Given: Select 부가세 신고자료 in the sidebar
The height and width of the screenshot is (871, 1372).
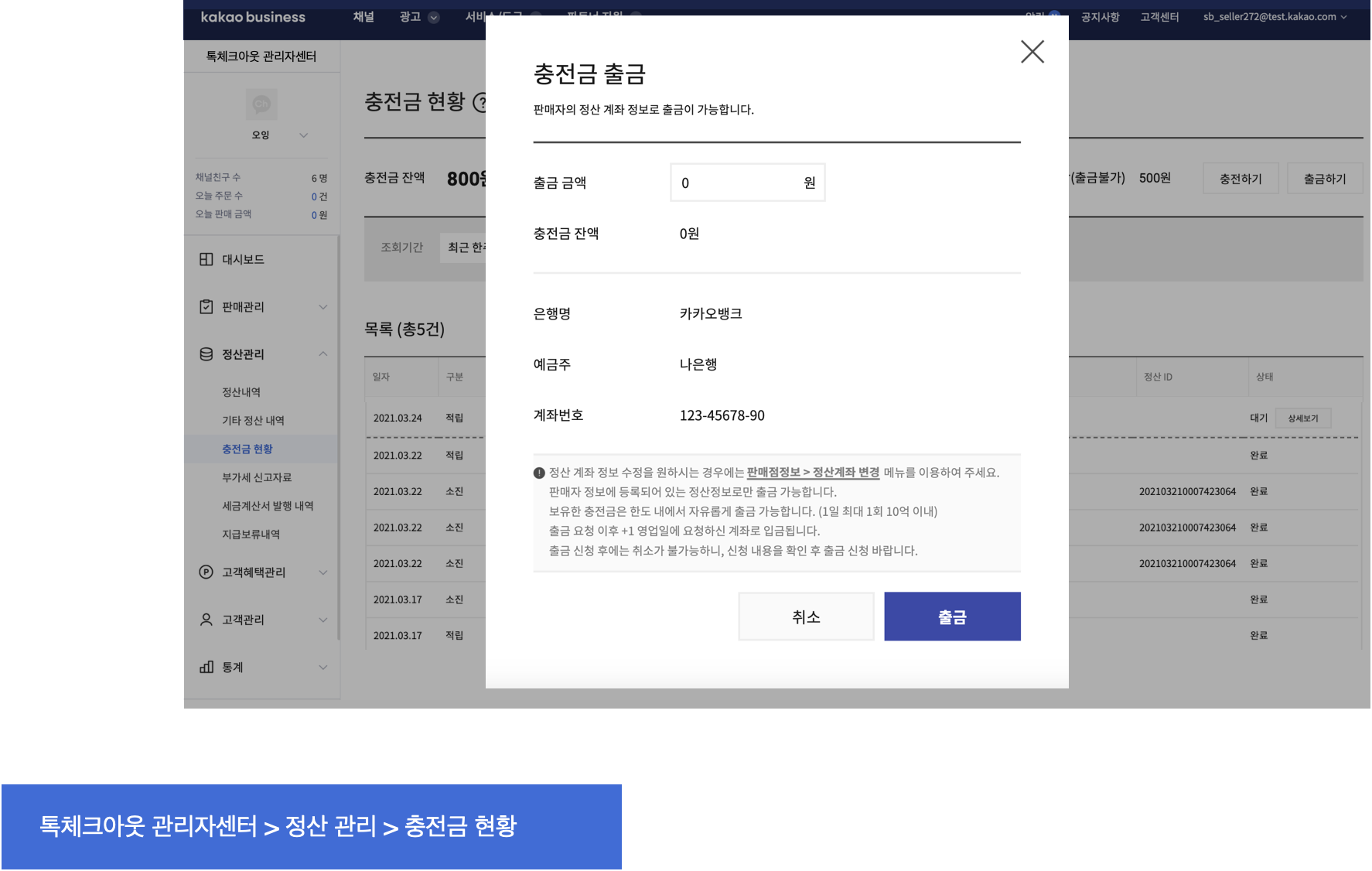Looking at the screenshot, I should 257,477.
